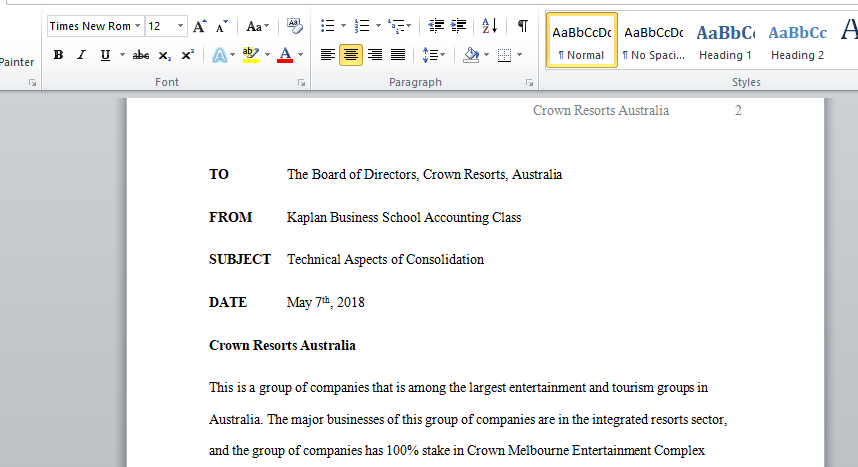Image resolution: width=858 pixels, height=467 pixels.
Task: Apply subscript formatting
Action: (x=164, y=55)
